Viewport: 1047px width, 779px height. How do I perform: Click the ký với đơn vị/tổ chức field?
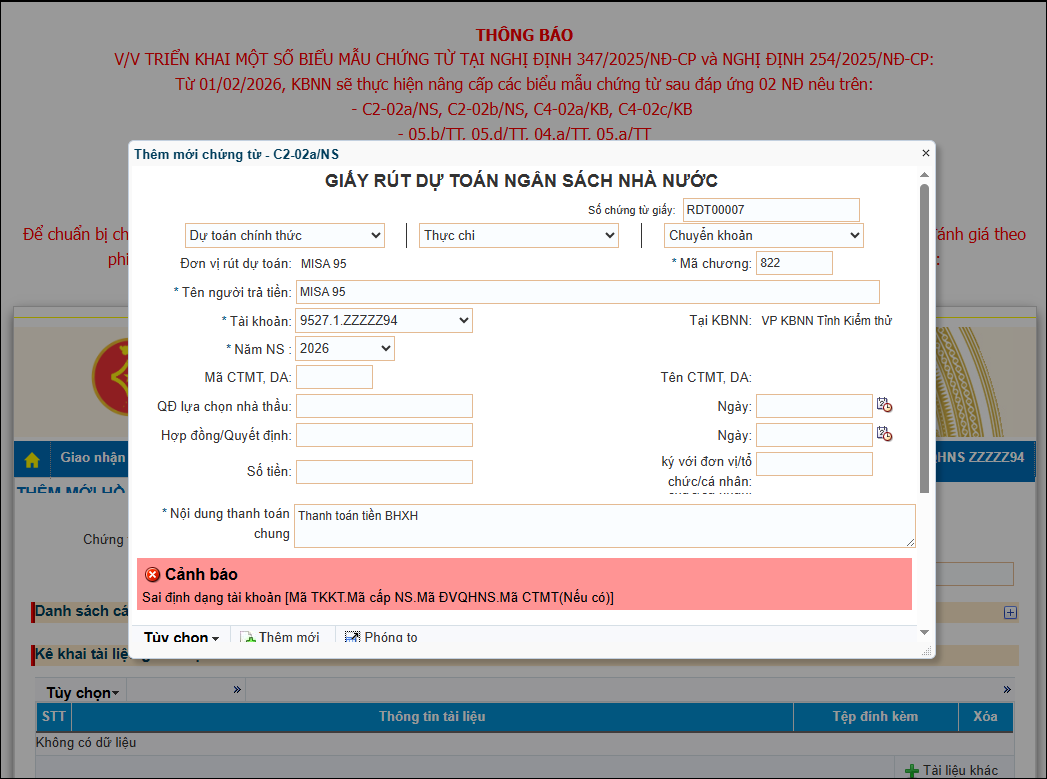pyautogui.click(x=814, y=464)
